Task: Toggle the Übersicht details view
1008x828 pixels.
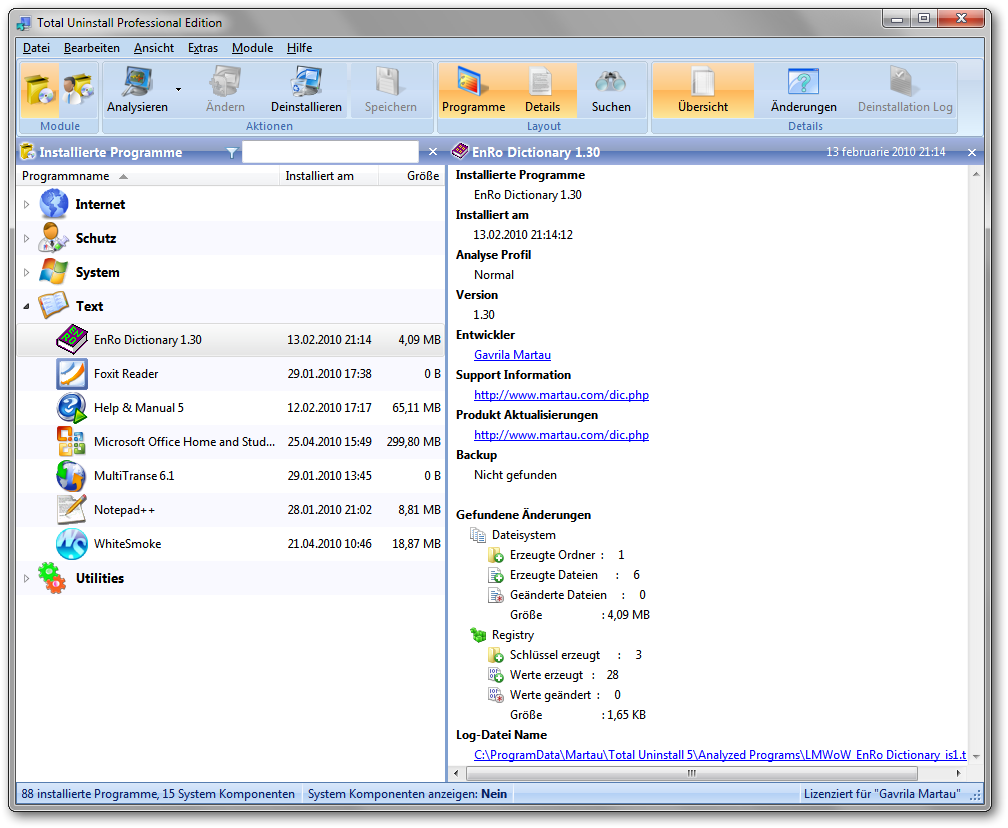Action: pos(702,89)
